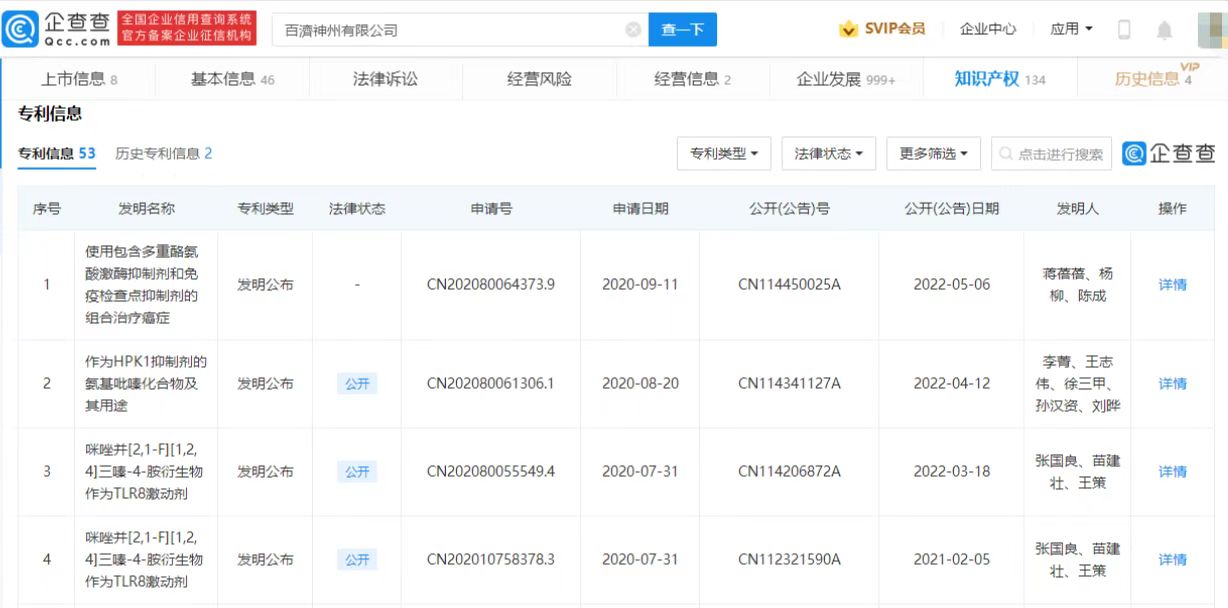Select the 专利信息 53 sub-tab

pos(57,153)
